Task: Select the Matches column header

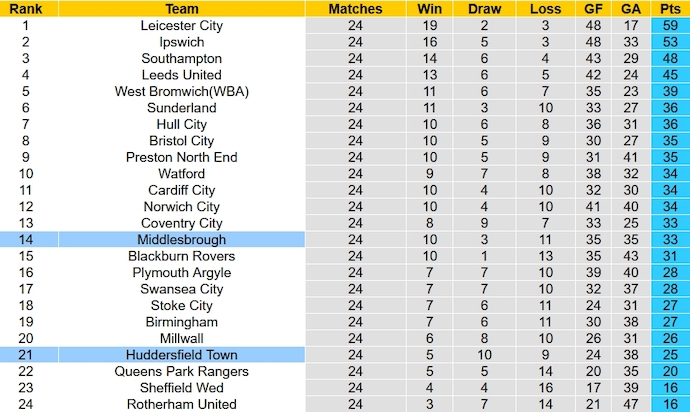Action: click(354, 9)
